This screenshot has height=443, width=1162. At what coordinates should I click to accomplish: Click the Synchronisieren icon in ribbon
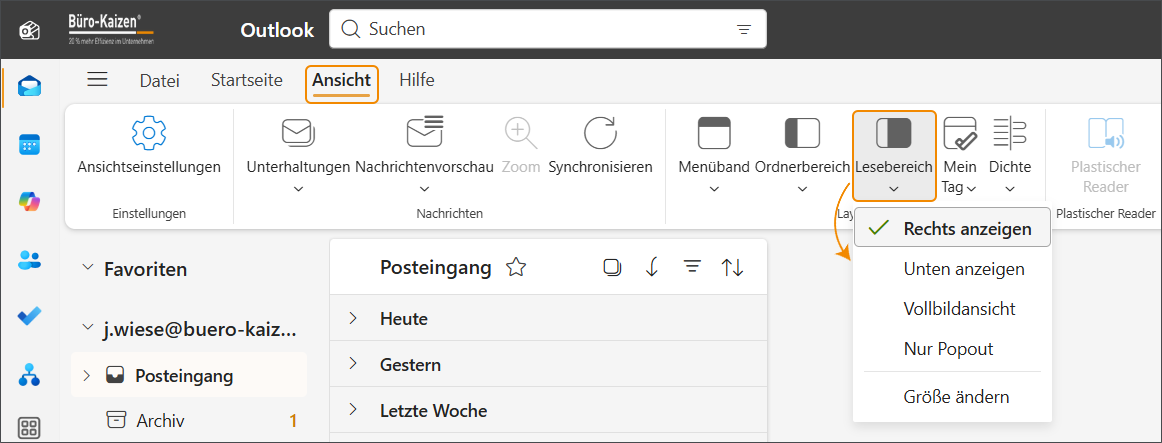(600, 133)
